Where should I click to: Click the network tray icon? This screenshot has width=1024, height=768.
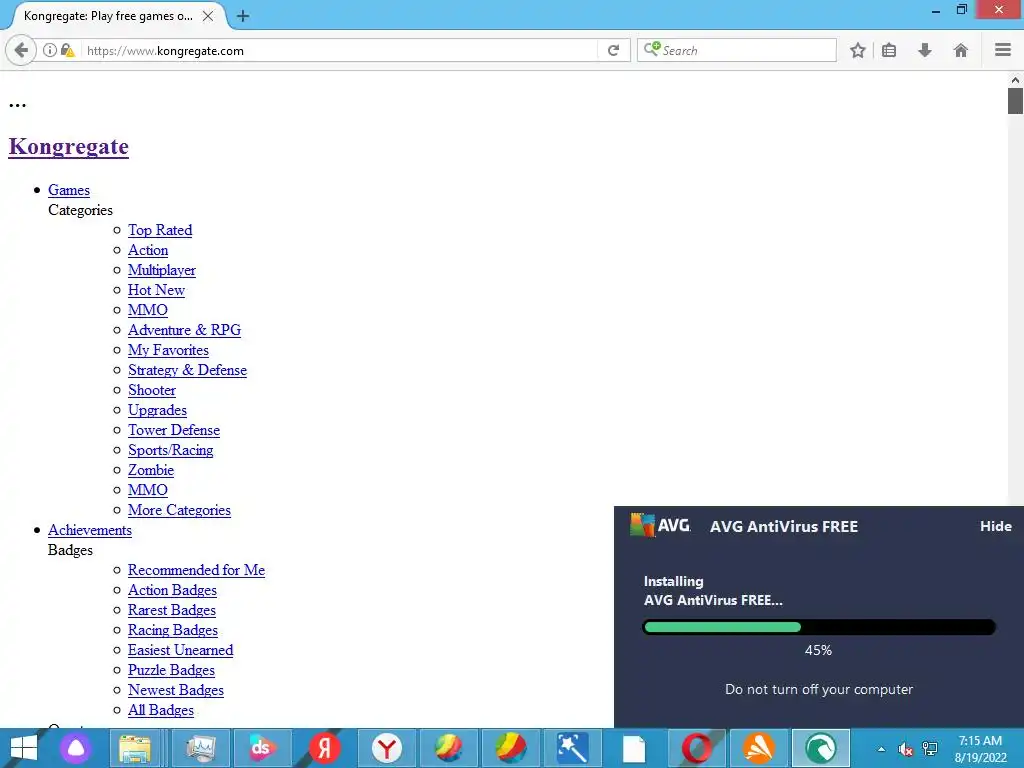(x=929, y=749)
